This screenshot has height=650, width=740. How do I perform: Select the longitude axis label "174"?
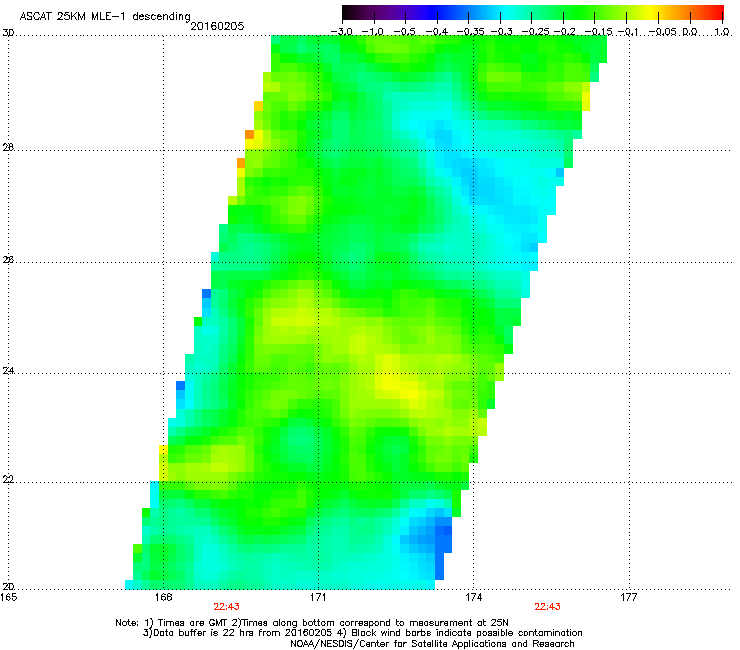pos(473,597)
